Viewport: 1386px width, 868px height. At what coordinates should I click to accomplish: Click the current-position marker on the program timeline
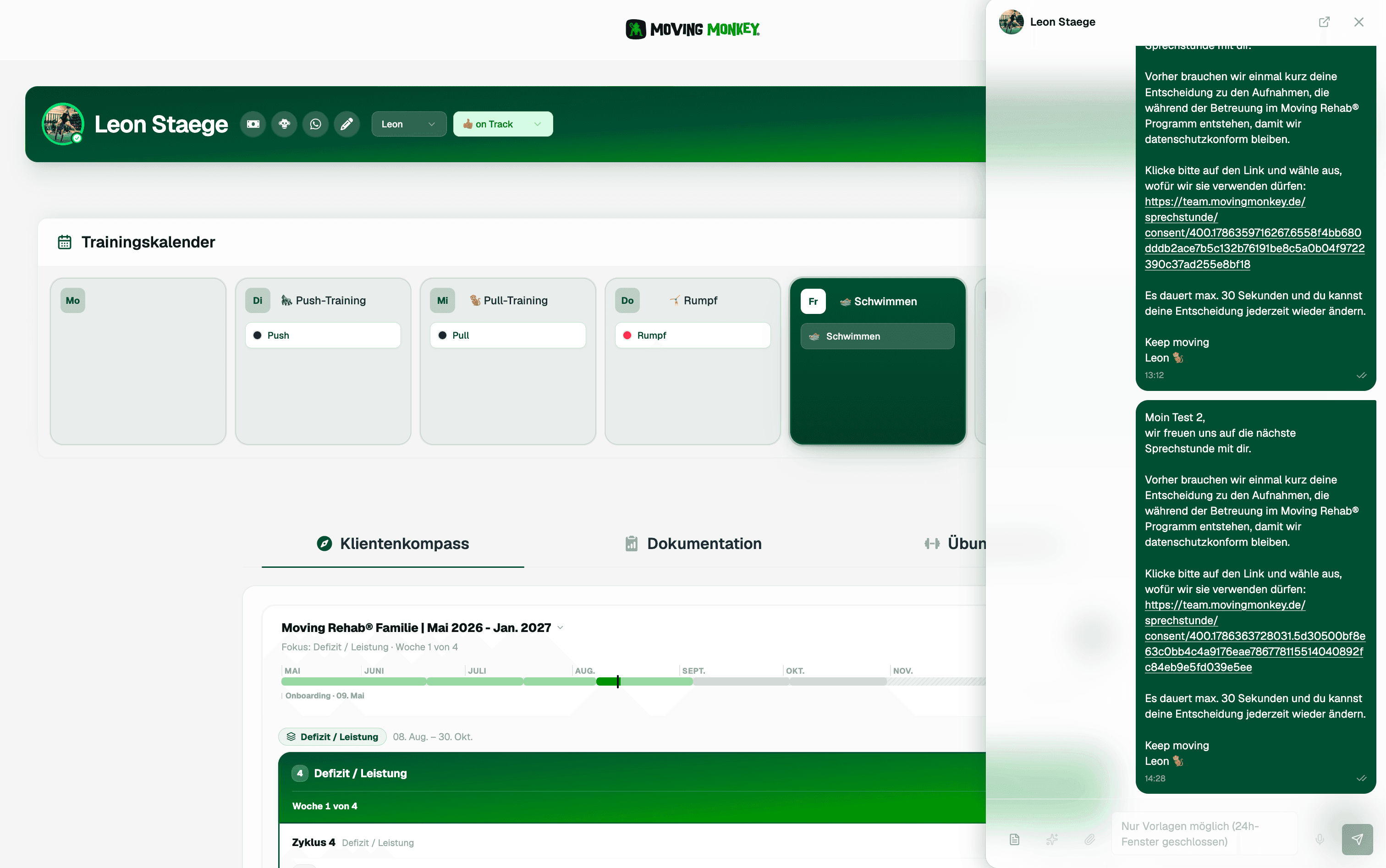pos(618,681)
